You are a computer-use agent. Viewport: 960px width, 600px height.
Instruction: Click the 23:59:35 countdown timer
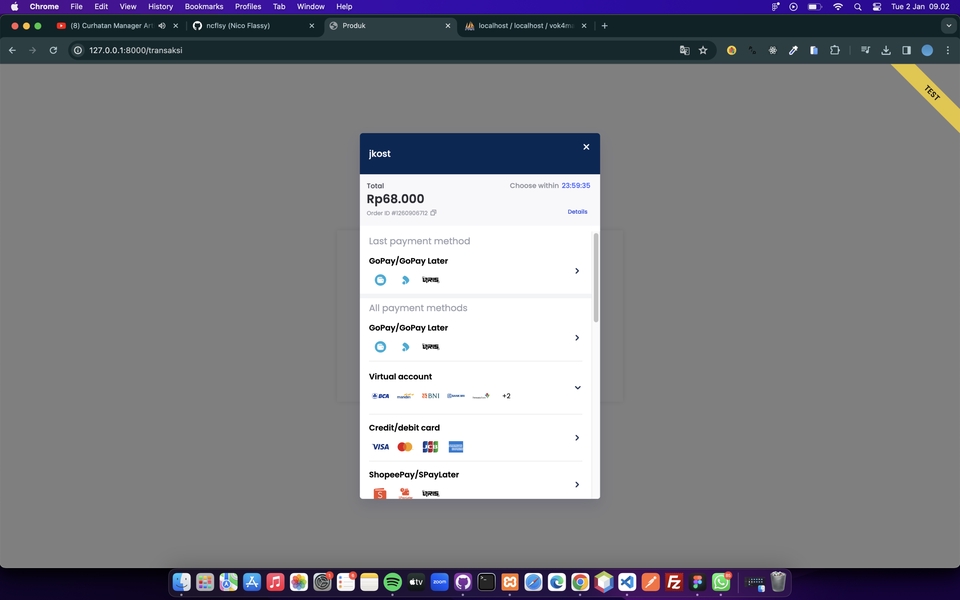tap(576, 186)
